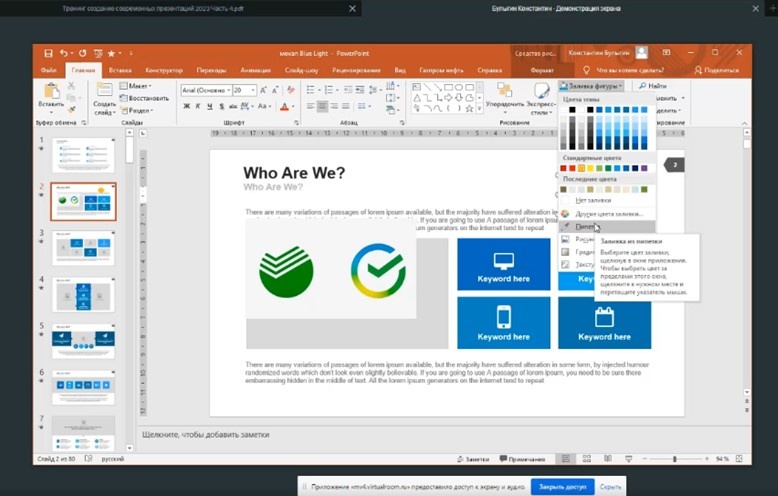The height and width of the screenshot is (496, 778).
Task: Activate the Format Painter brush
Action: pos(71,109)
